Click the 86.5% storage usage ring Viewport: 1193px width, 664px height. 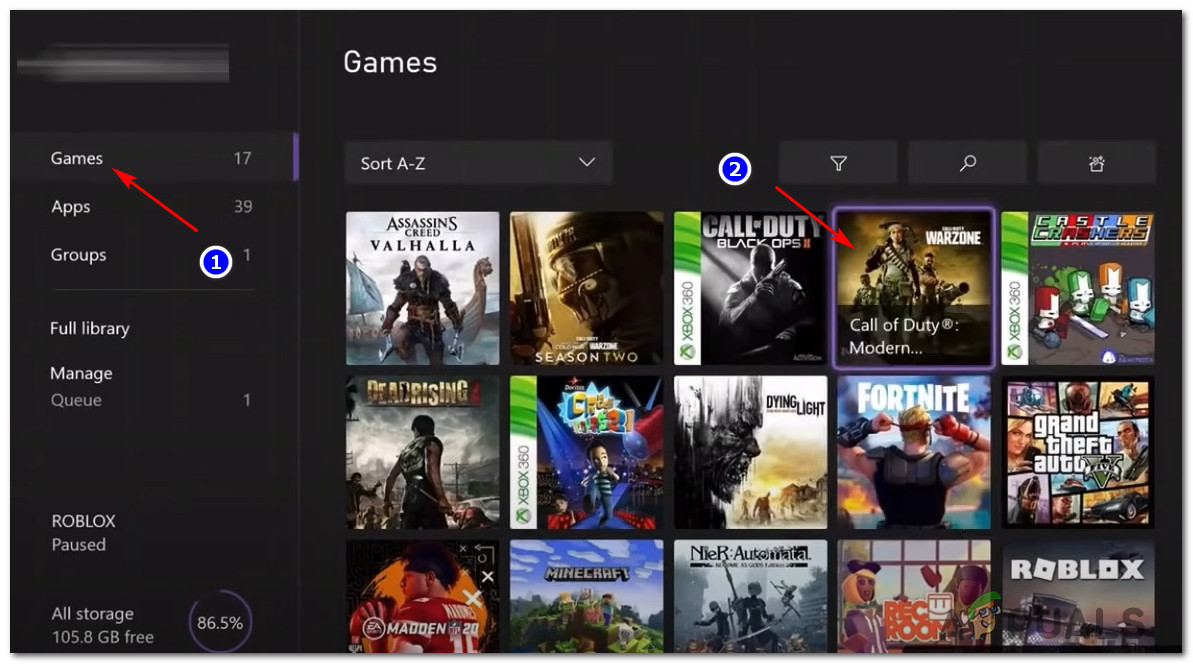(220, 622)
